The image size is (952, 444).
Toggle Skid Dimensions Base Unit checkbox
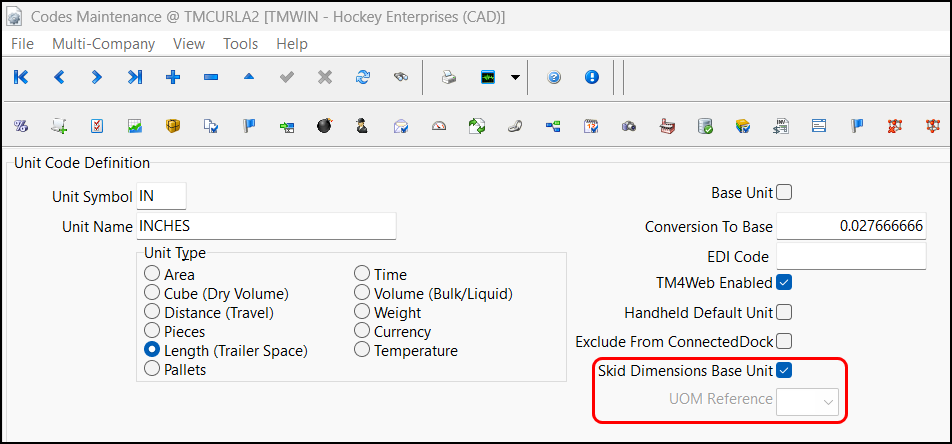[784, 370]
